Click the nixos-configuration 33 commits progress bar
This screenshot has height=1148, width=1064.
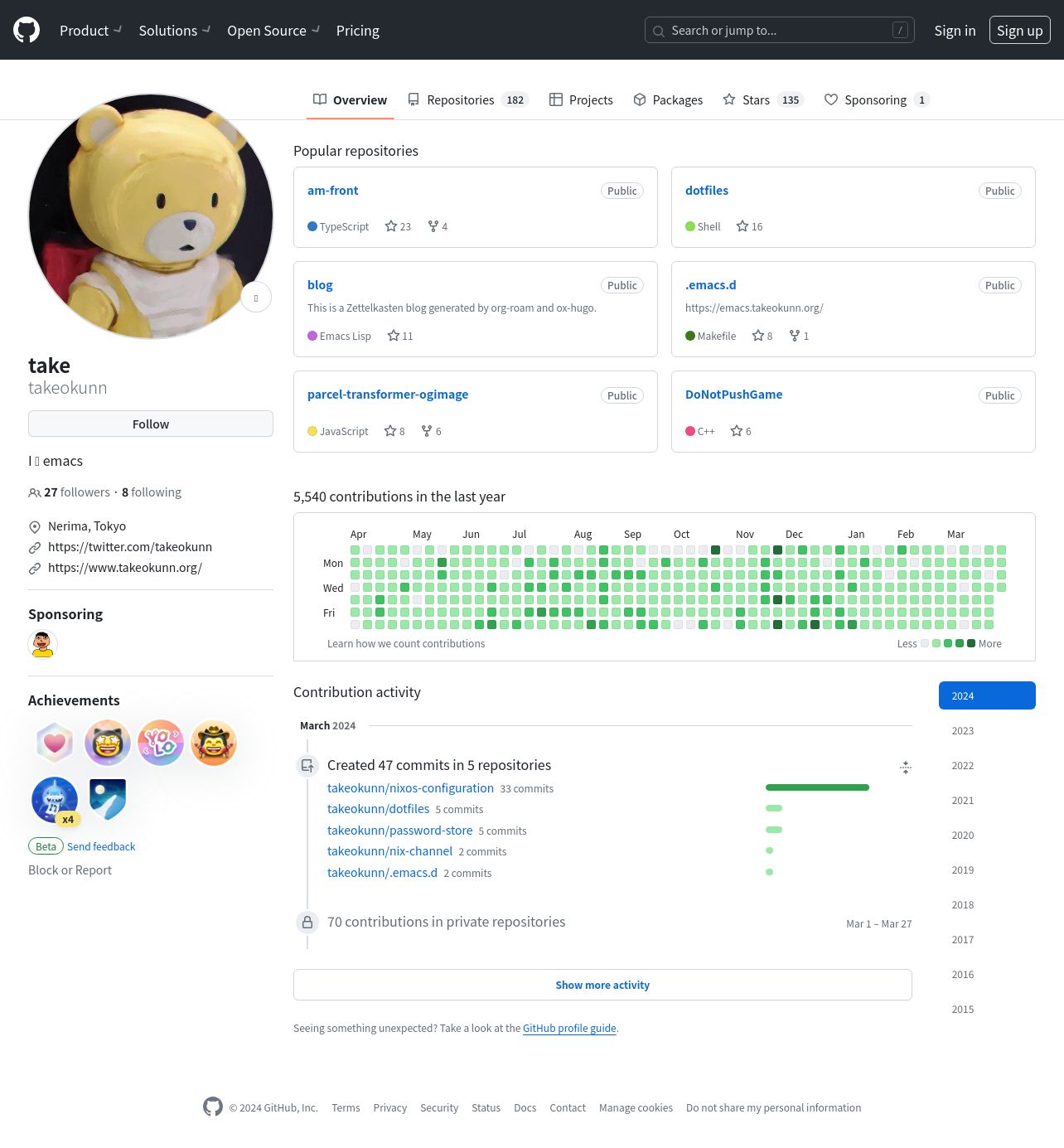coord(817,787)
